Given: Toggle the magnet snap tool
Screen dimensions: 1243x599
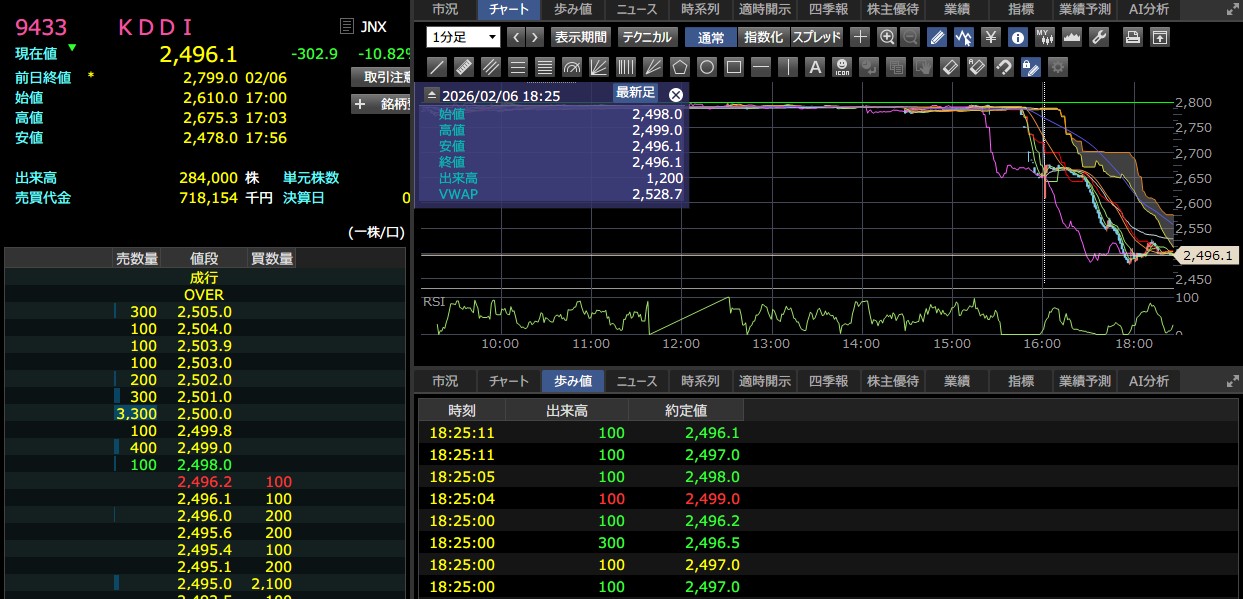Looking at the screenshot, I should click(x=1004, y=67).
